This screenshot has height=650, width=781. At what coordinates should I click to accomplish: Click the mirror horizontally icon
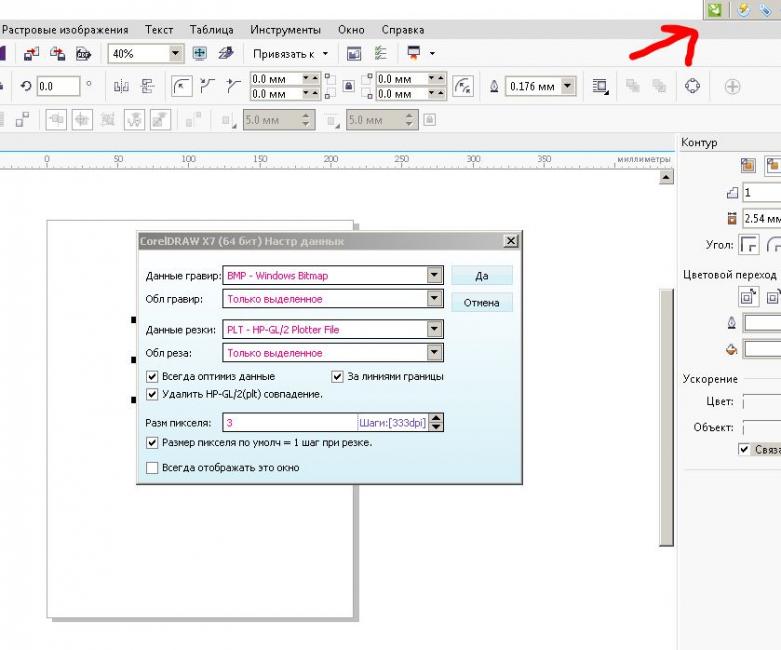pos(122,87)
